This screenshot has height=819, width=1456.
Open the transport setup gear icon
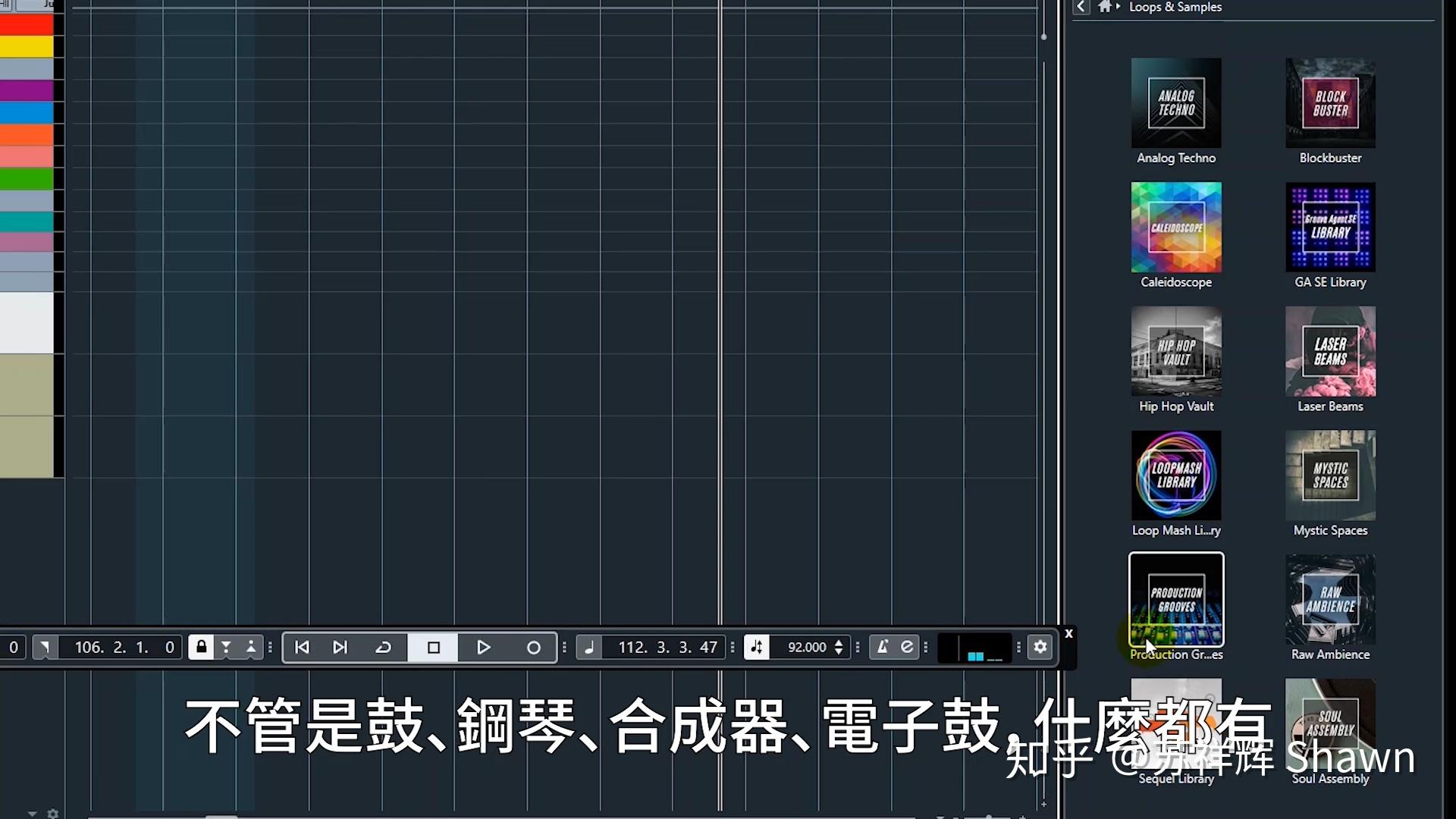point(1040,647)
